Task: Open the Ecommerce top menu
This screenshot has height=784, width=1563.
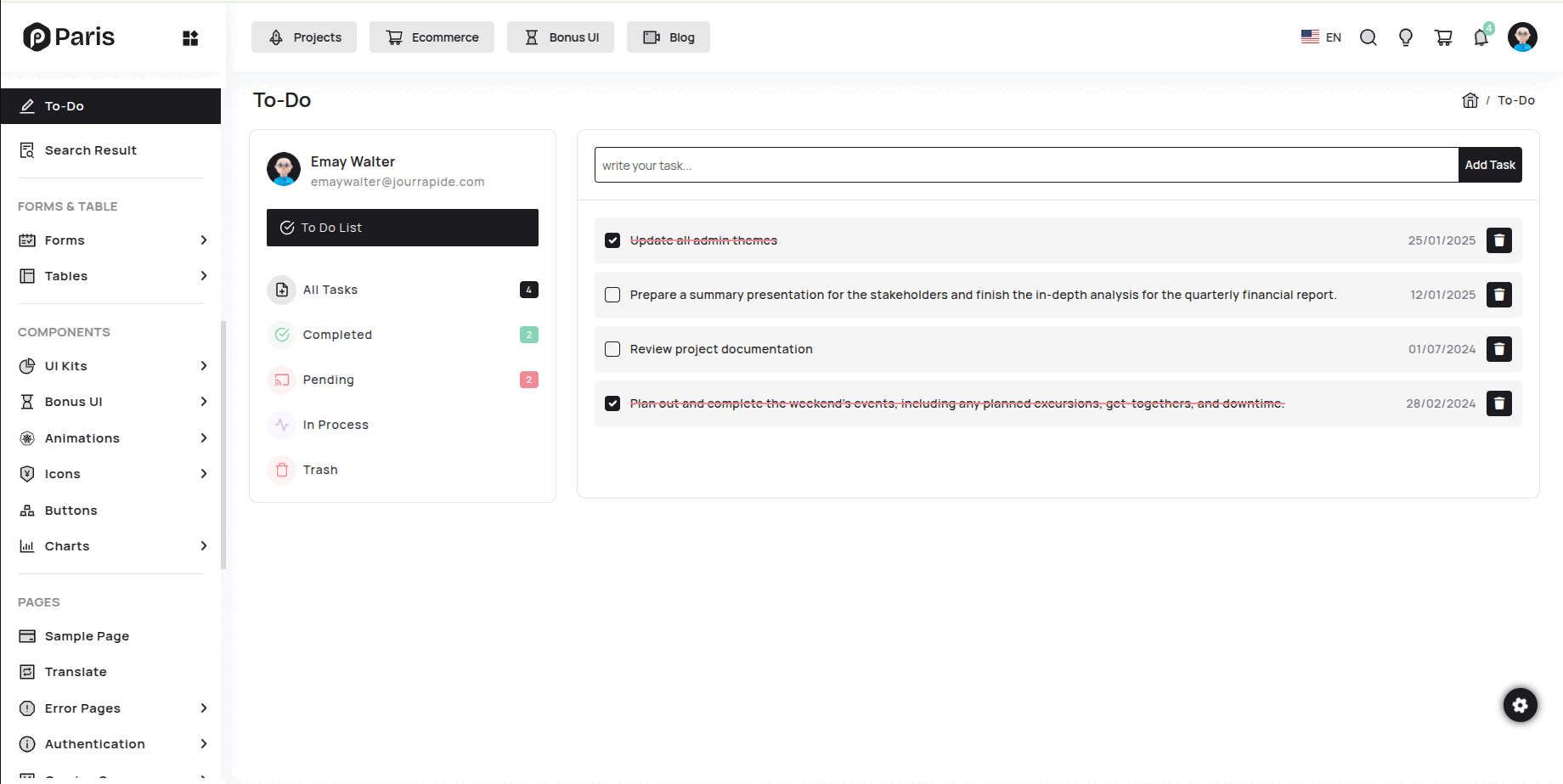Action: point(432,37)
